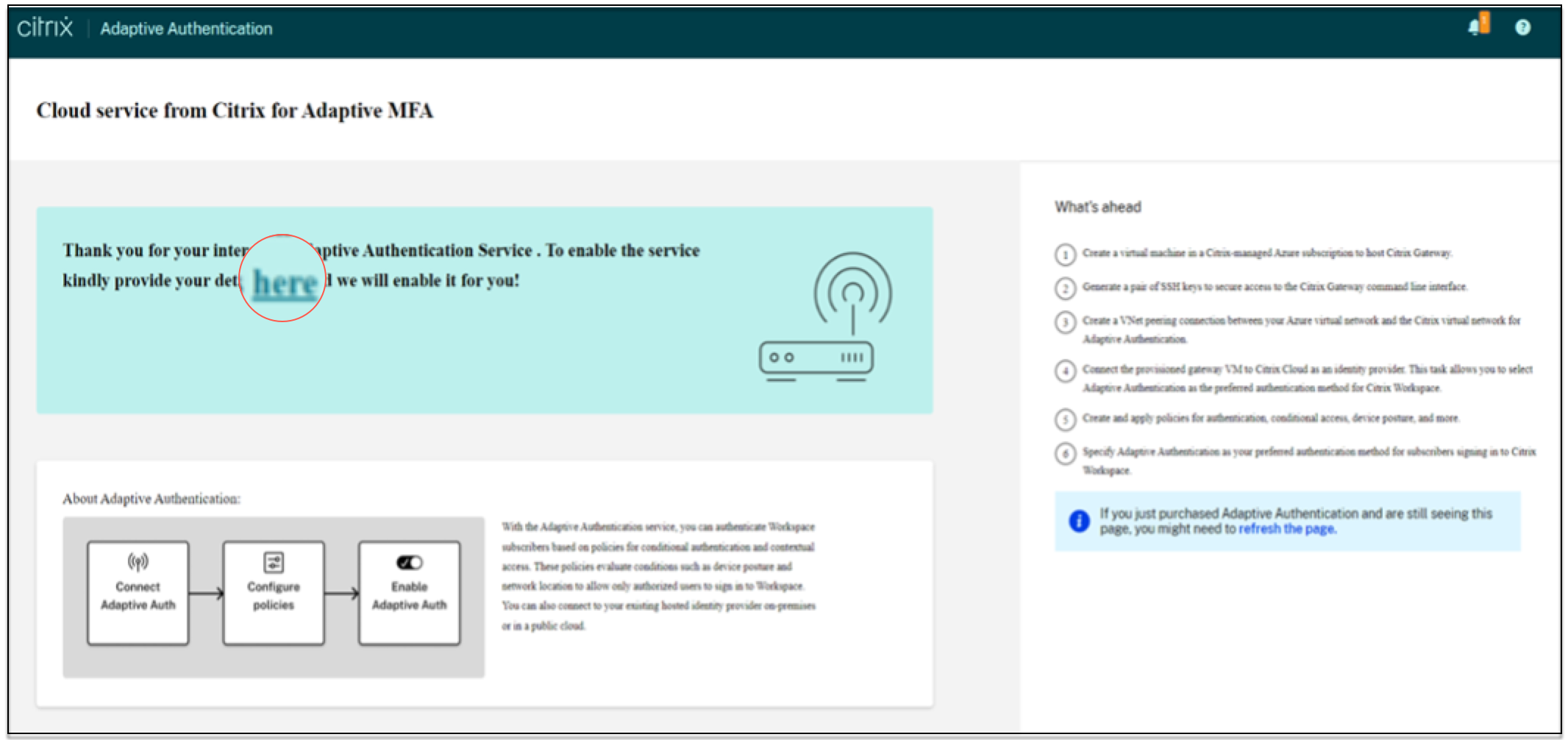Select the Enable Adaptive Auth box
Viewport: 1568px width, 740px height.
tap(410, 593)
